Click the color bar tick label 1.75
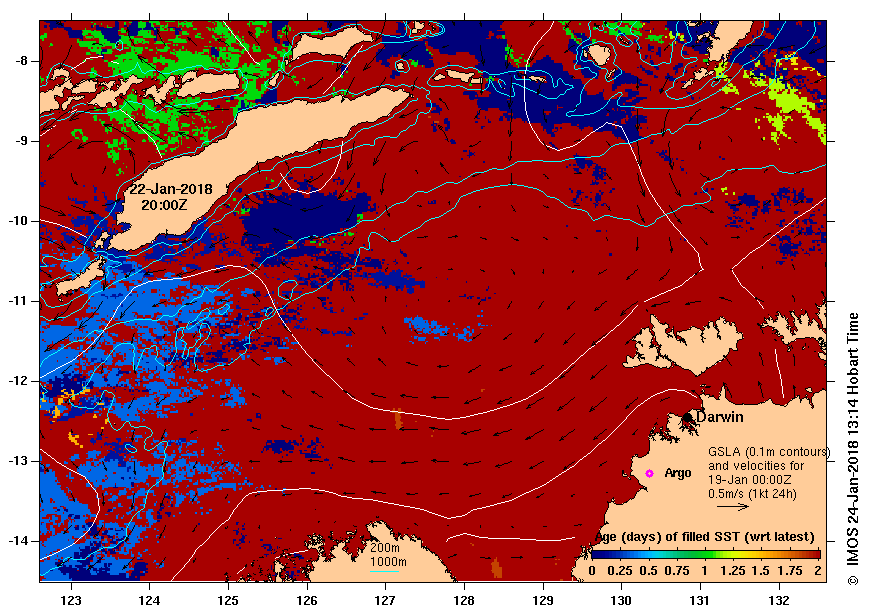This screenshot has height=616, width=869. coord(790,571)
